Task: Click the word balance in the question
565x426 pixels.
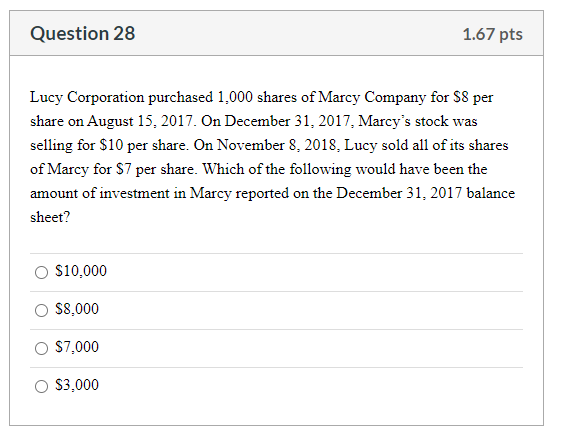Action: pos(491,193)
